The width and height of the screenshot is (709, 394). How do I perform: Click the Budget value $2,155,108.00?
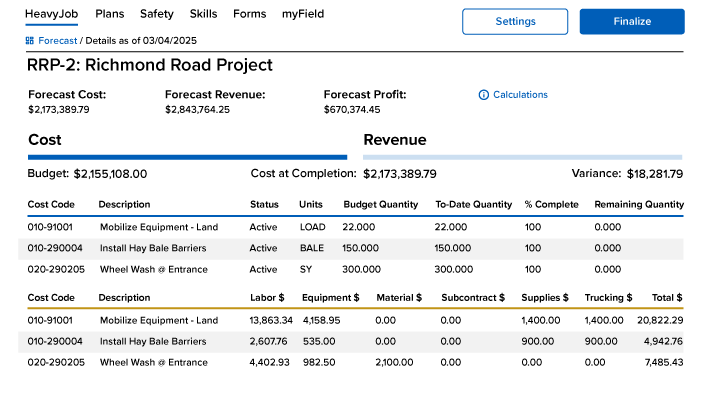pos(110,174)
